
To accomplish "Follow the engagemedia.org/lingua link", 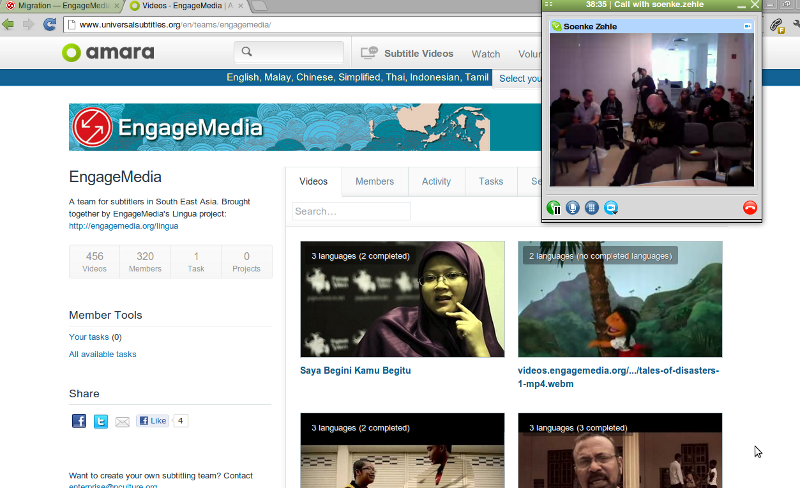I will (x=123, y=226).
